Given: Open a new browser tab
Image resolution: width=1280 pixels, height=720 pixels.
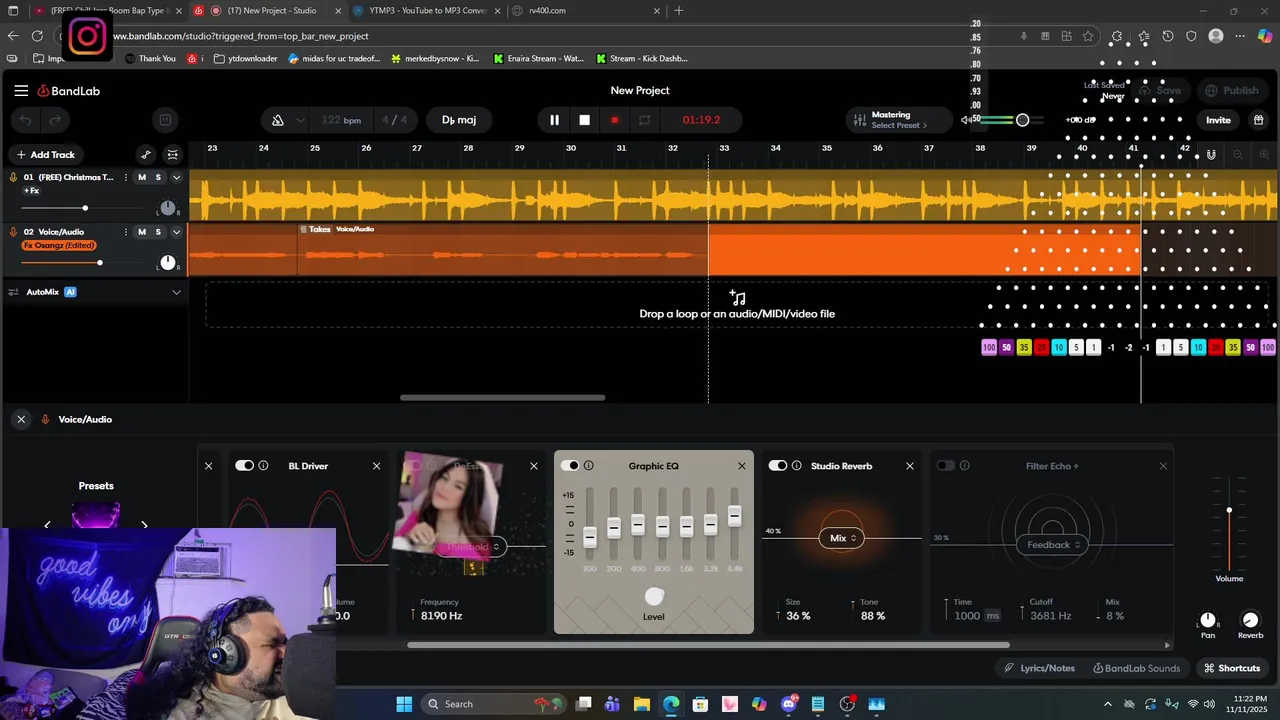Looking at the screenshot, I should click(679, 11).
